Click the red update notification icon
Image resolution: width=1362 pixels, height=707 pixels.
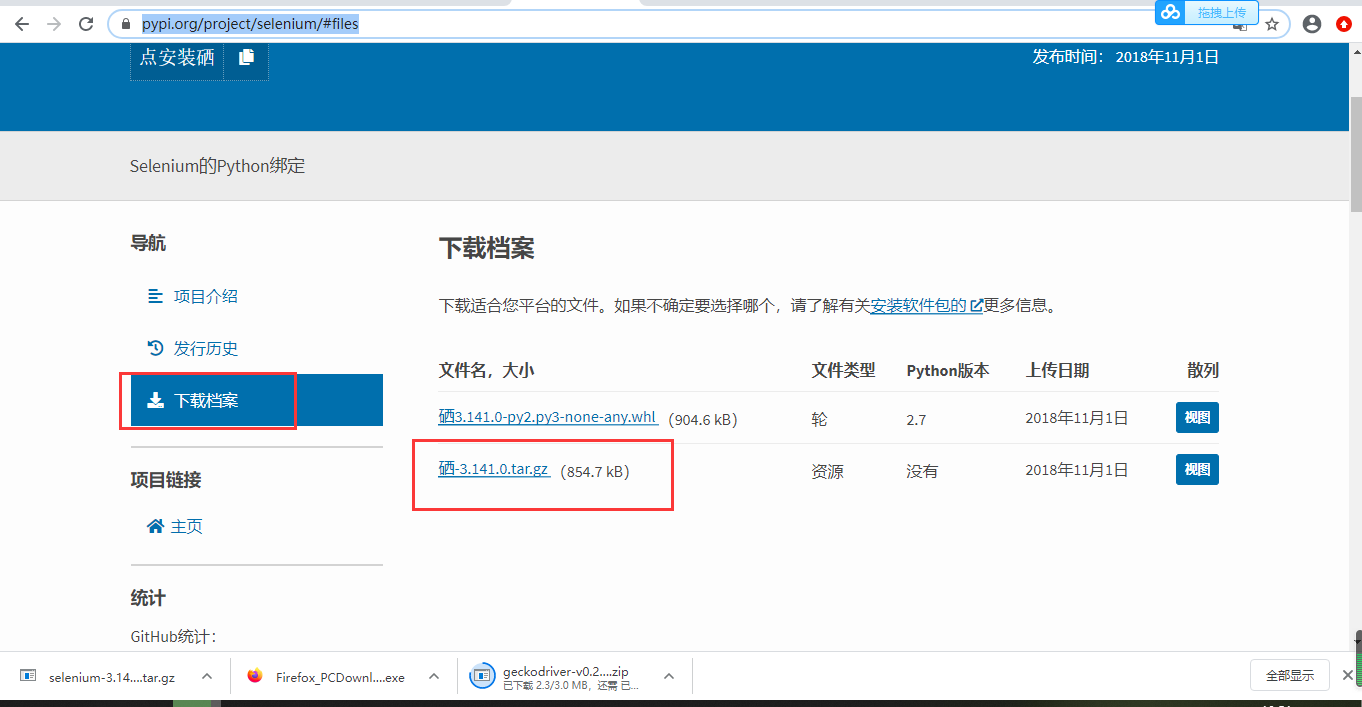click(1344, 24)
